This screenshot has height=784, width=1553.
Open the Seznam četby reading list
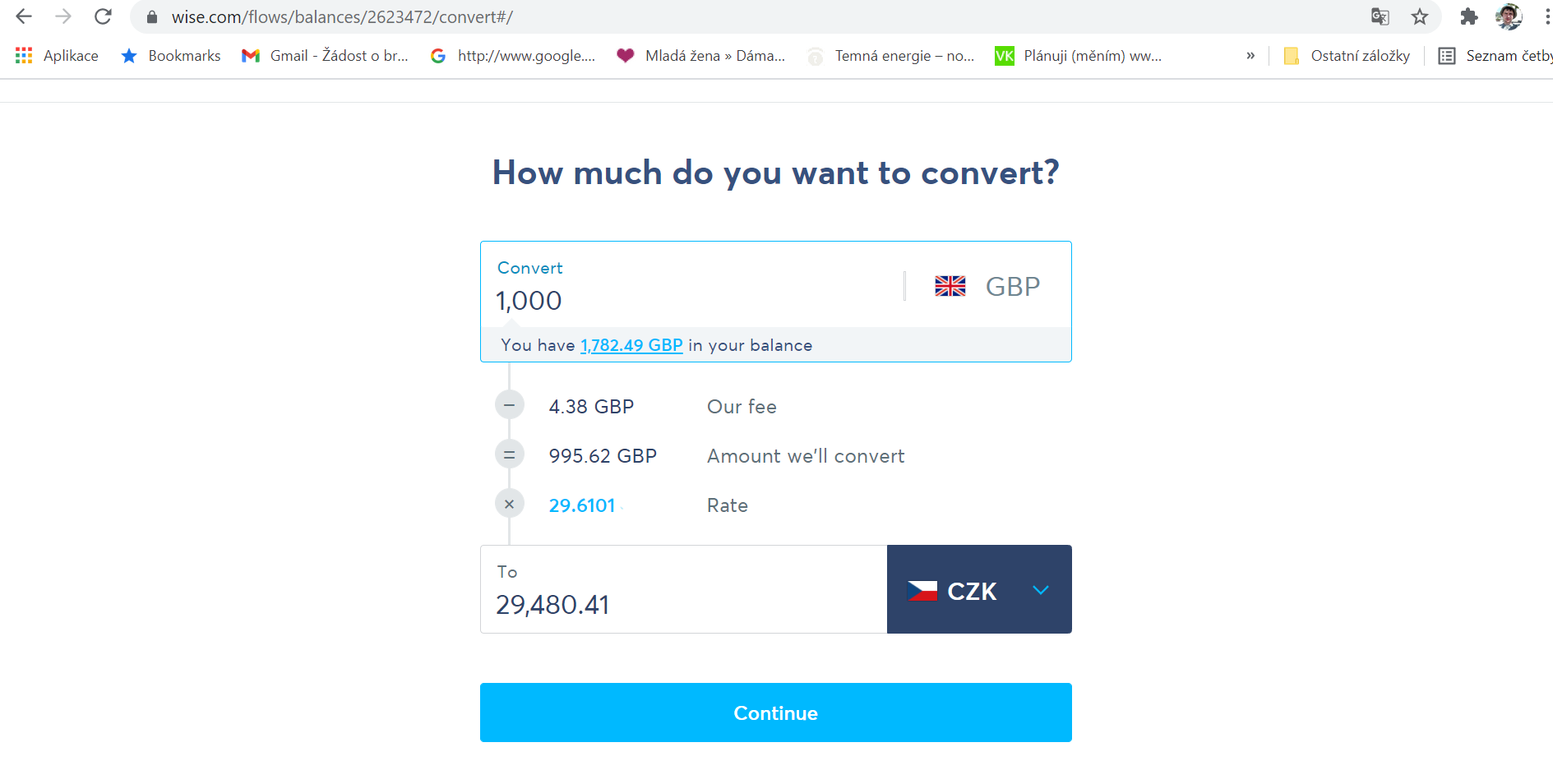point(1495,56)
